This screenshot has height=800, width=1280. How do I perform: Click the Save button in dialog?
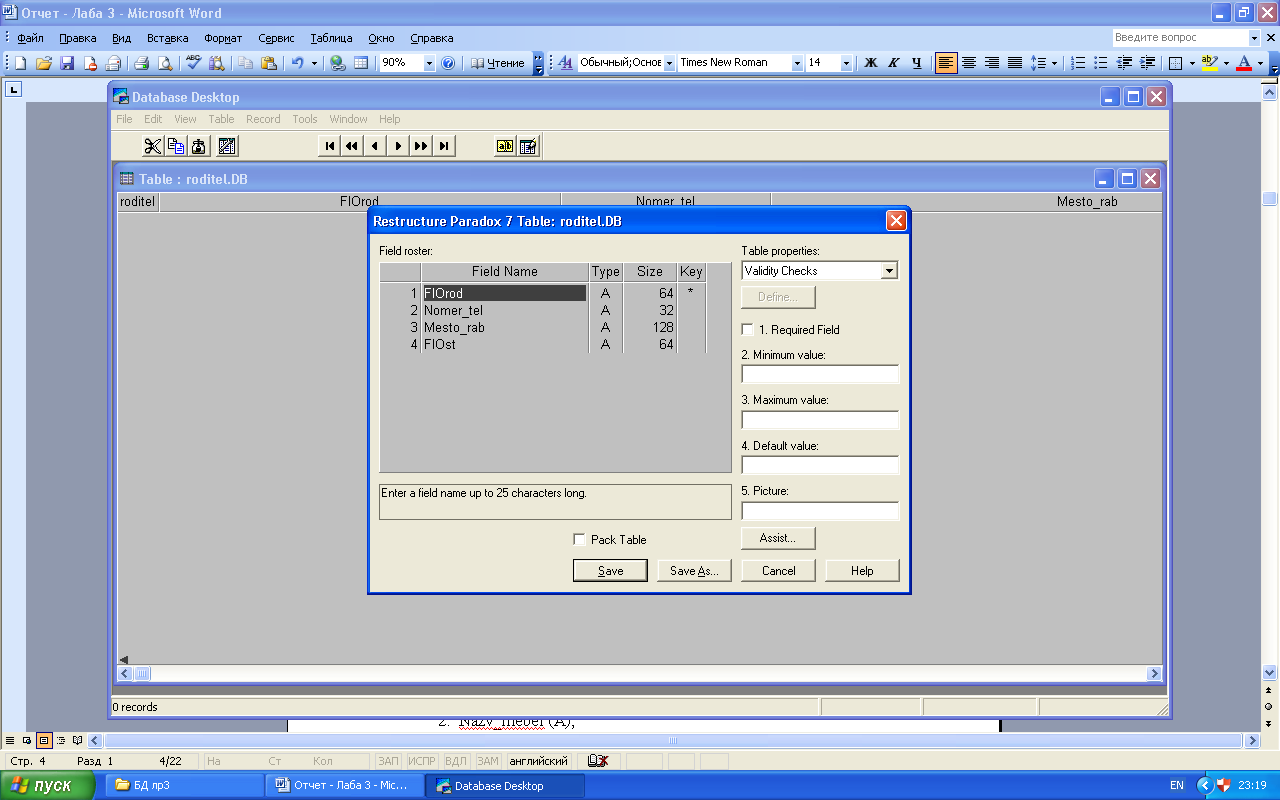tap(610, 570)
